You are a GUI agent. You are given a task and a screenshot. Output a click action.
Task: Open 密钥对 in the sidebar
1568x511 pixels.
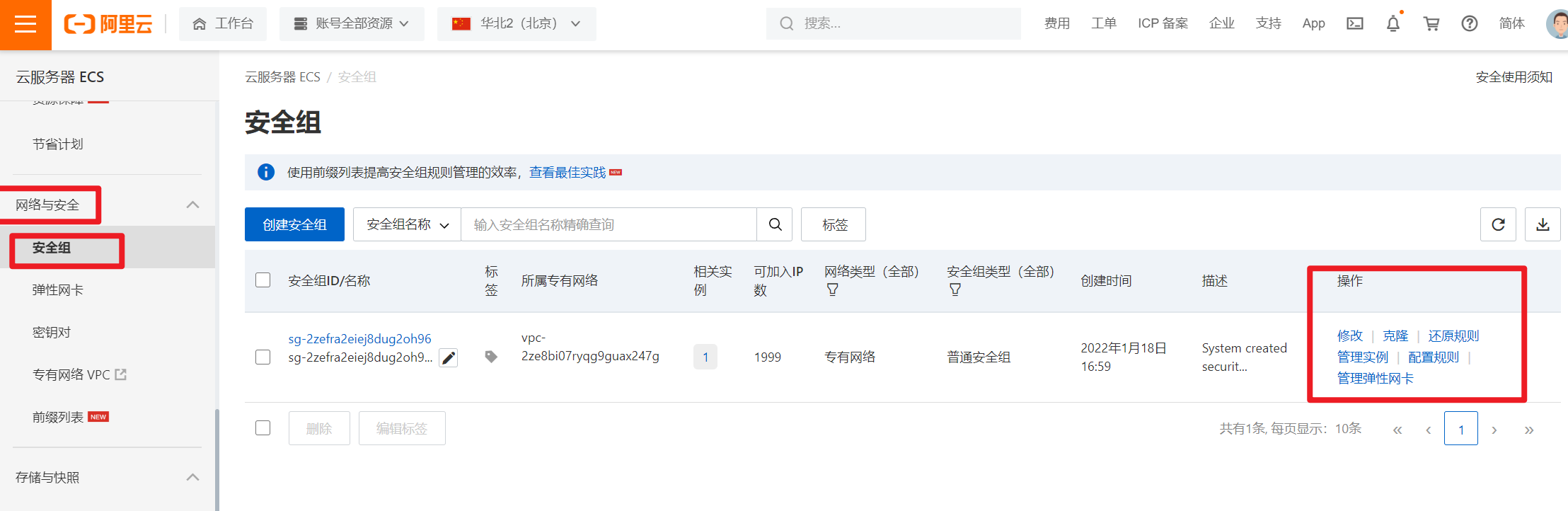52,333
